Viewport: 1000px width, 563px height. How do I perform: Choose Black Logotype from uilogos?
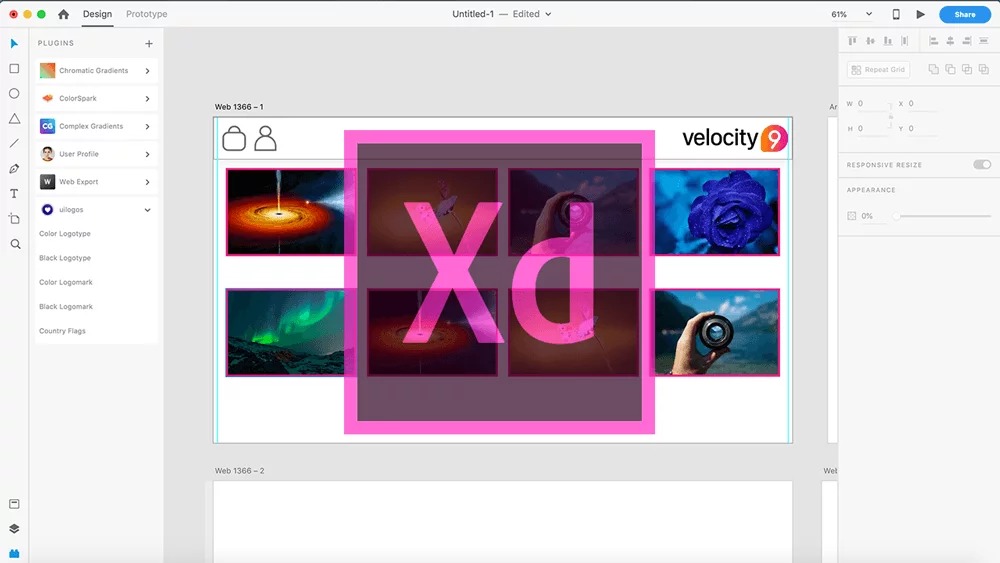tap(65, 258)
